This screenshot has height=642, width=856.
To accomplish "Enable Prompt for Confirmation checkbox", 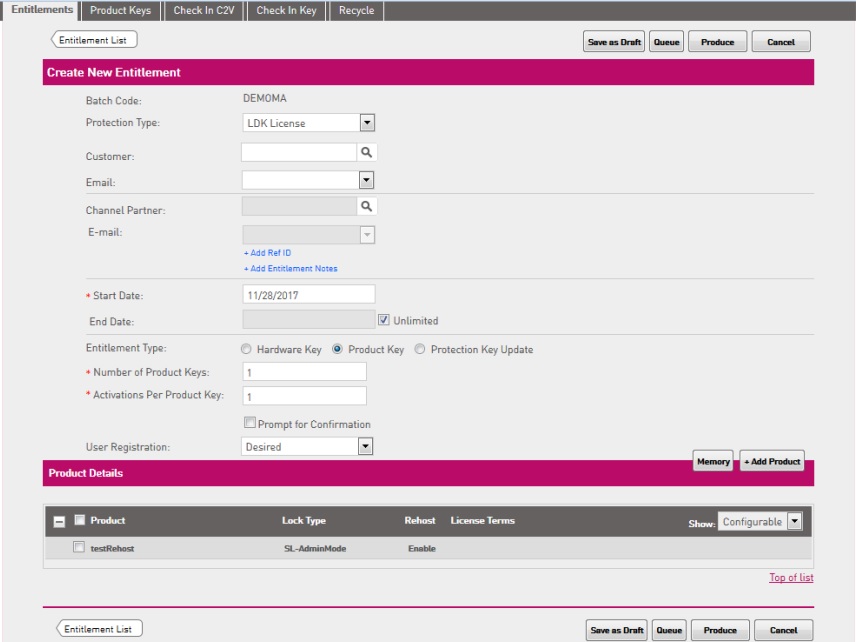I will tap(249, 424).
